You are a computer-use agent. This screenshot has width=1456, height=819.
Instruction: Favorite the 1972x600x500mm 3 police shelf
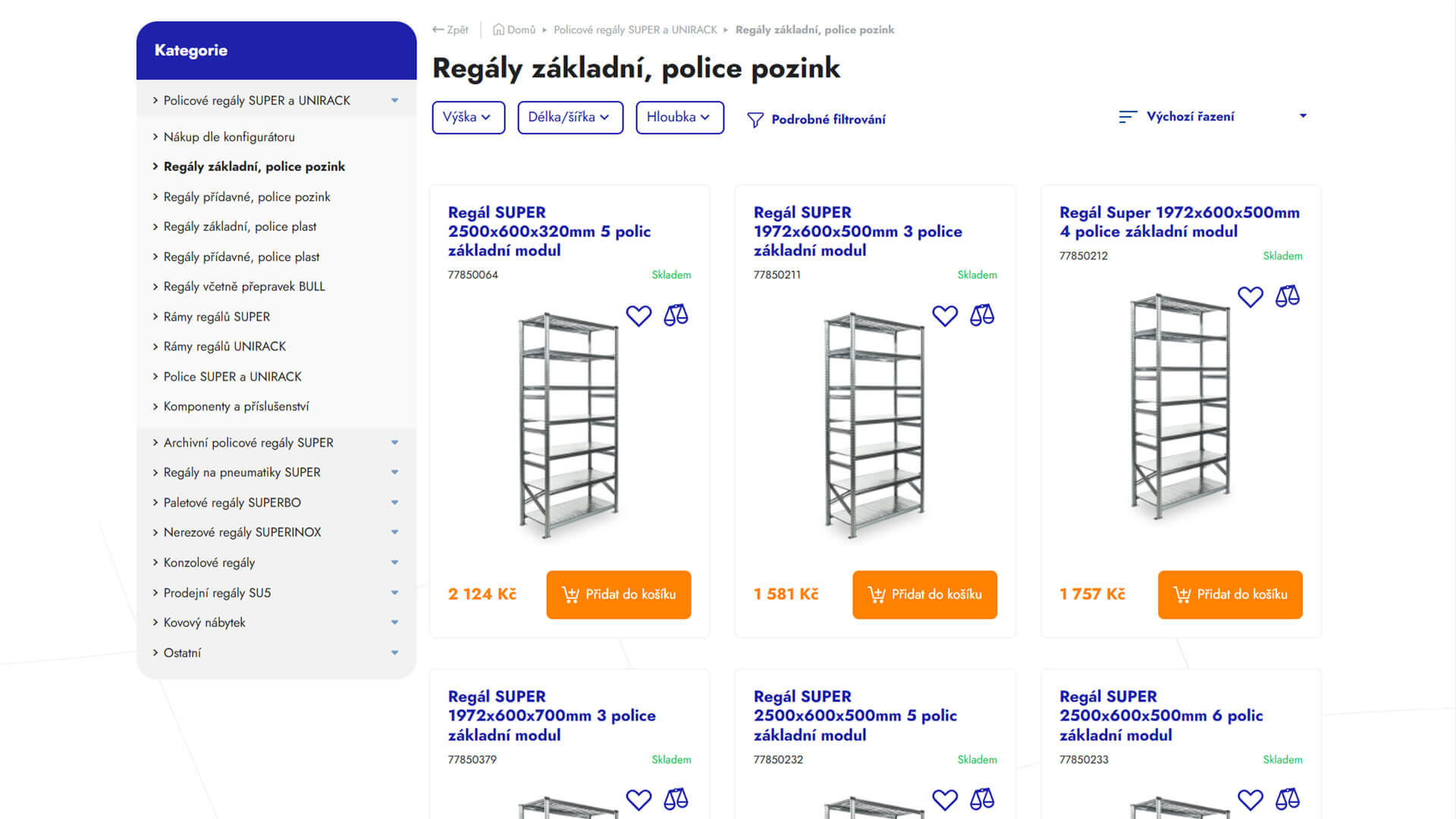(945, 315)
